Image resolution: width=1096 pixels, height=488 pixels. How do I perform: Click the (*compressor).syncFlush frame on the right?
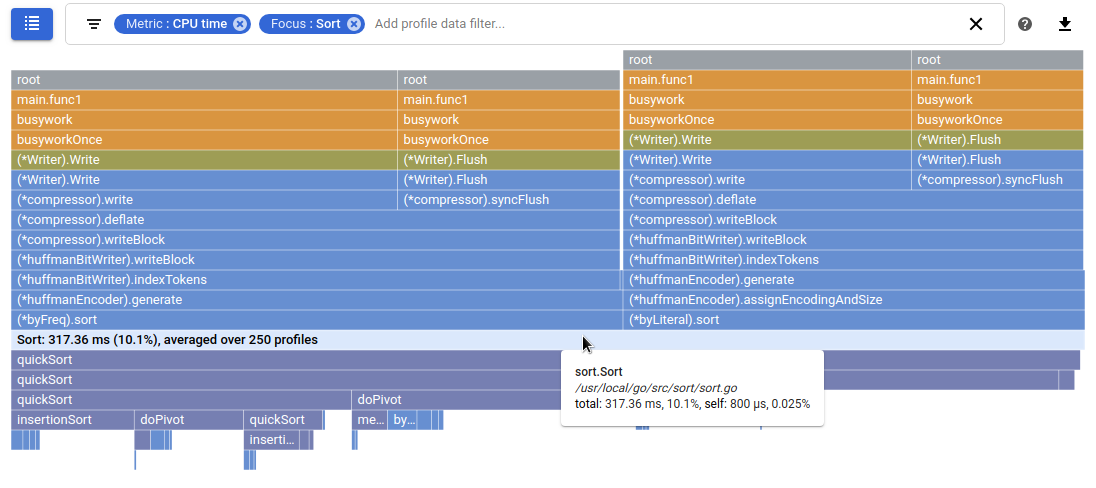997,180
